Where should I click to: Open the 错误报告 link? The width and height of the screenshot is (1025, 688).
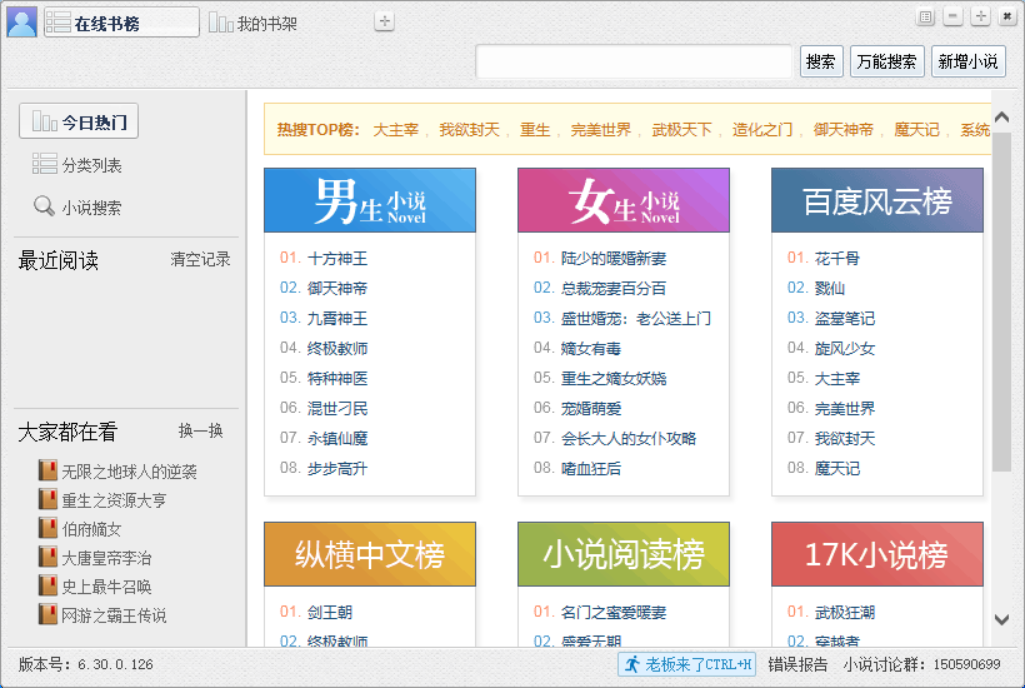click(x=797, y=664)
